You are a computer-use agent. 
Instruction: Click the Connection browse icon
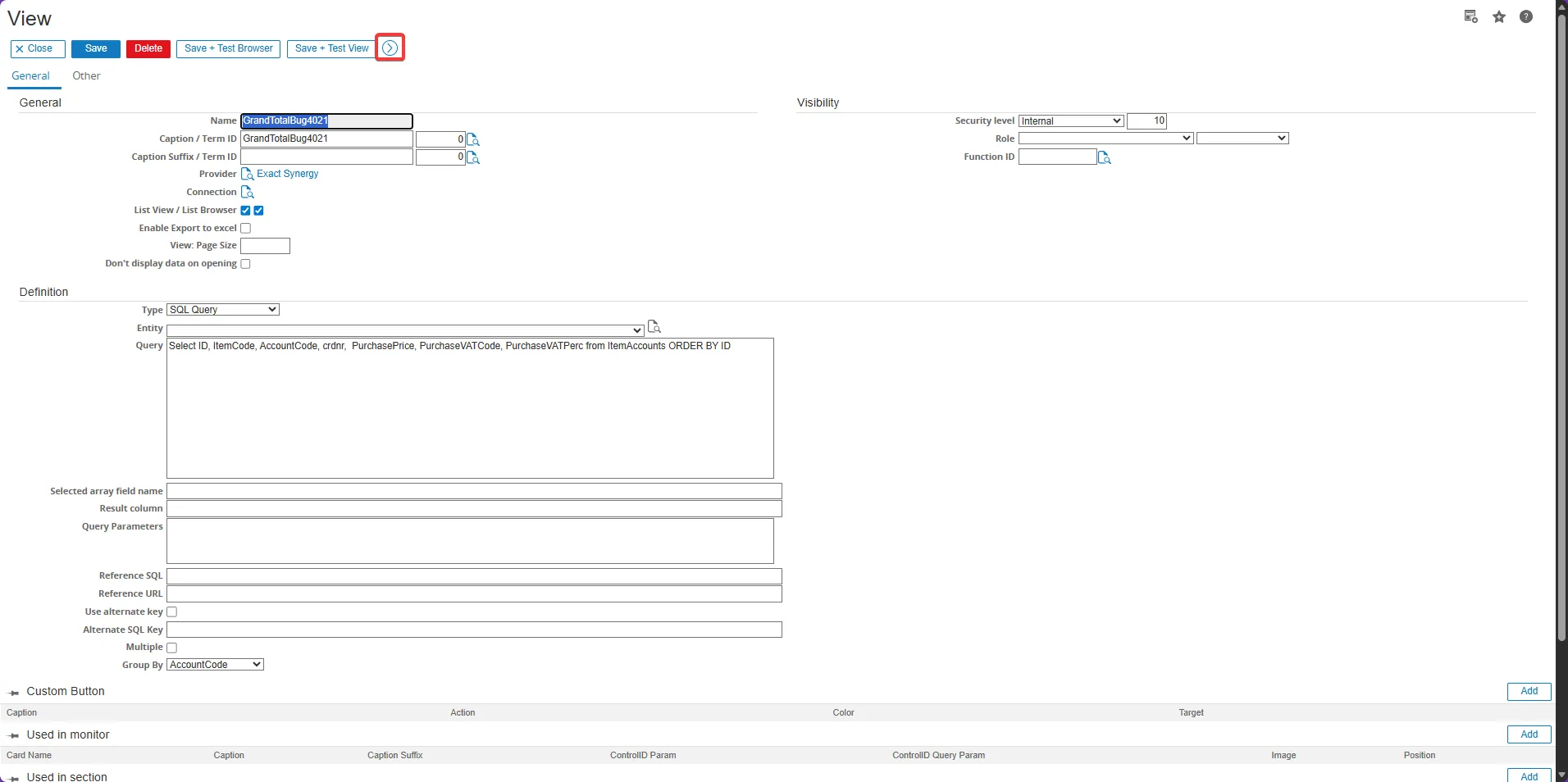click(x=247, y=192)
